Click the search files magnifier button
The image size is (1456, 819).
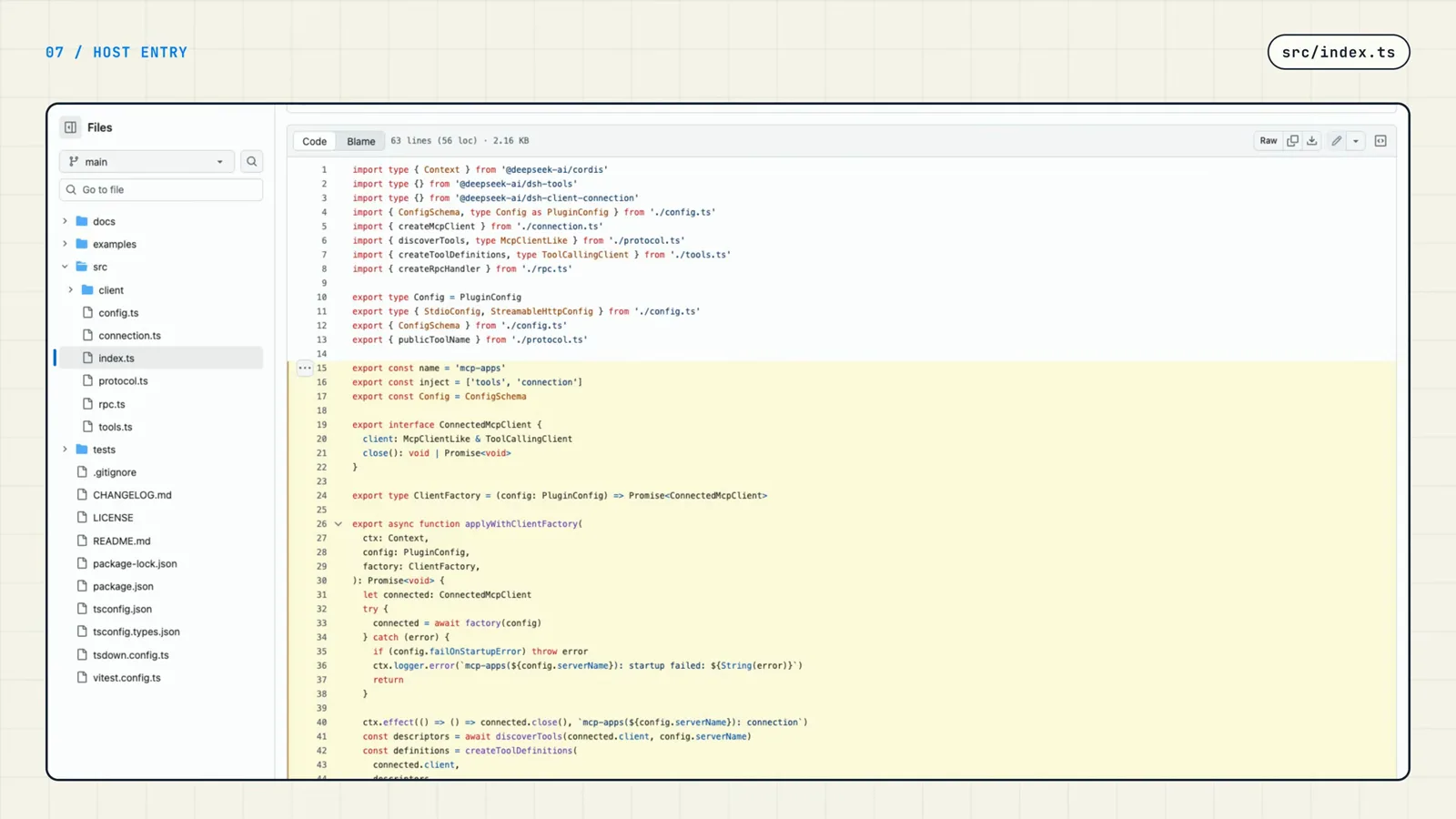pyautogui.click(x=252, y=162)
